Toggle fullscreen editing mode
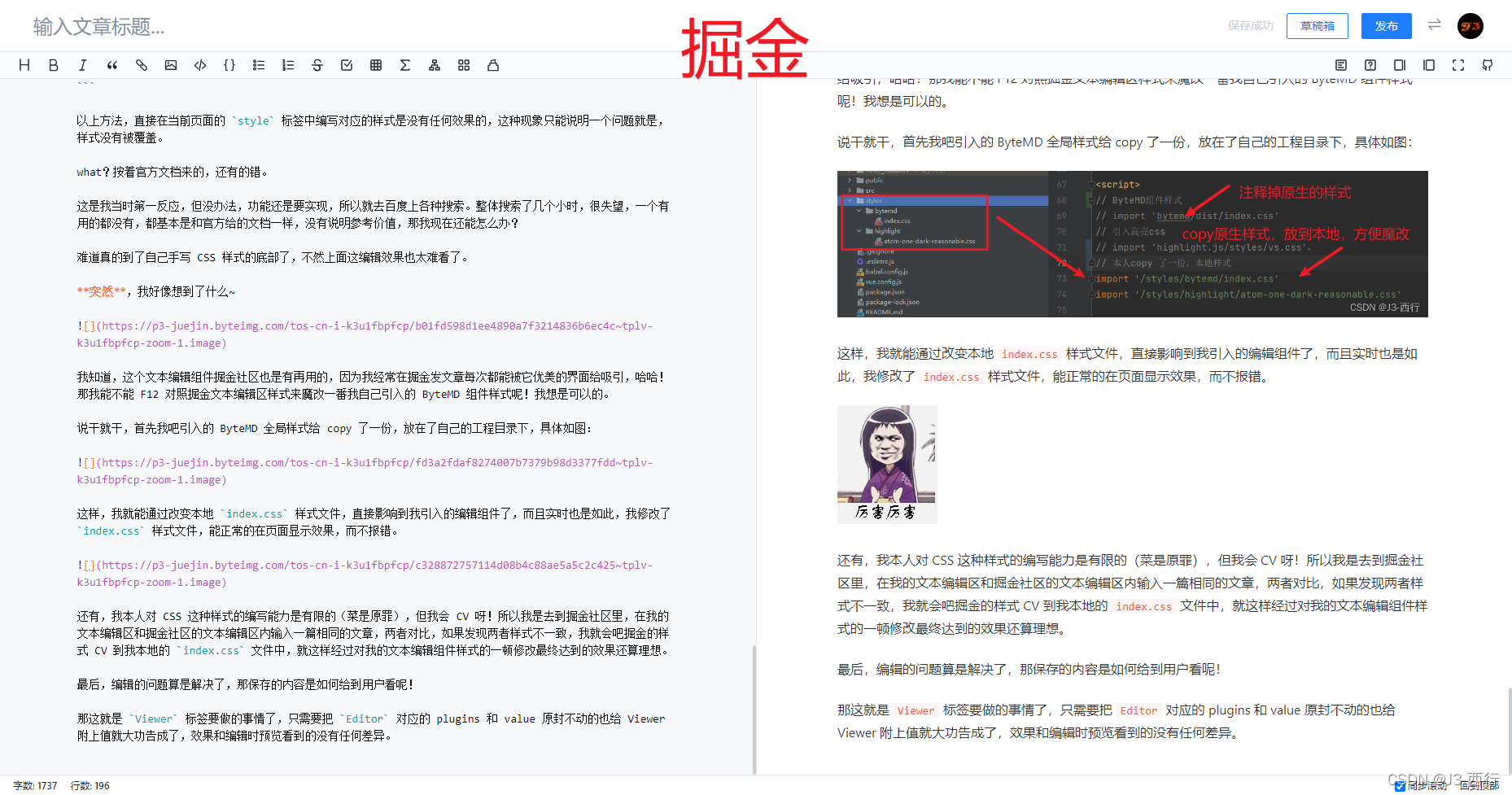The height and width of the screenshot is (795, 1512). (x=1458, y=65)
